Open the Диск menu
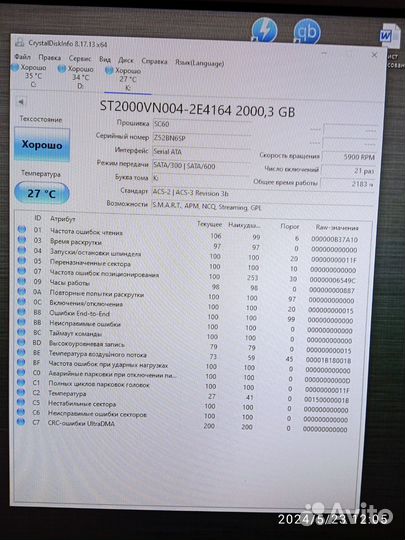Image resolution: width=405 pixels, height=540 pixels. 126,60
